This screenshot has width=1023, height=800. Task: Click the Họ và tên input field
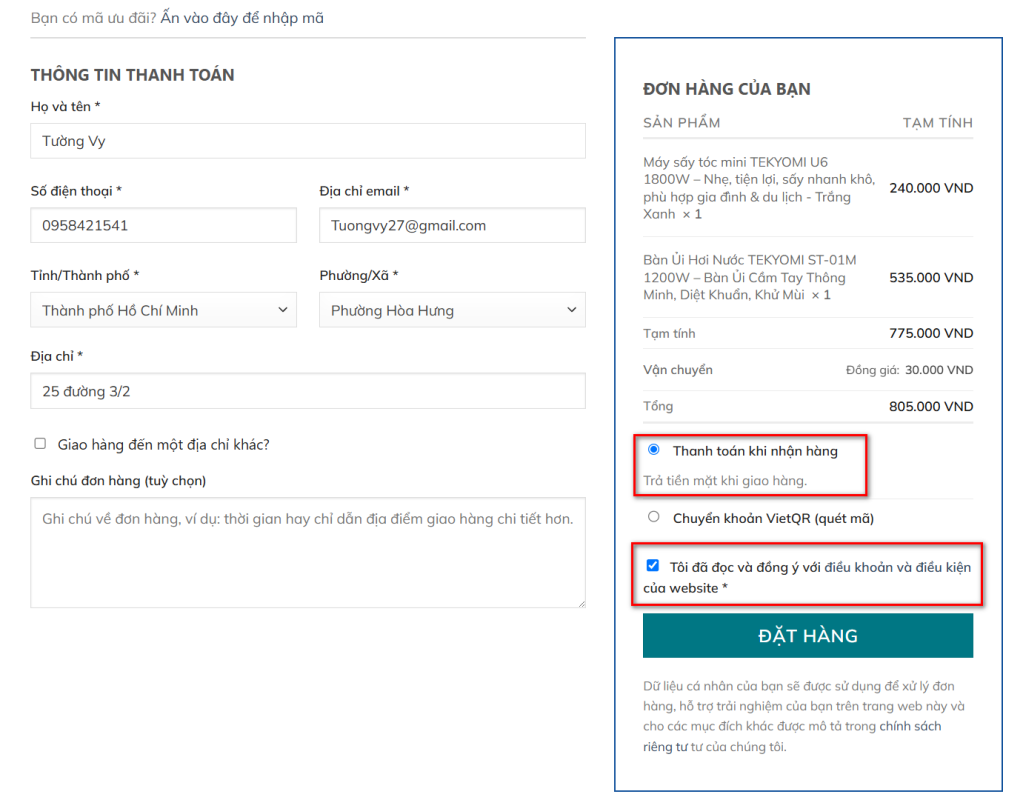click(x=308, y=141)
